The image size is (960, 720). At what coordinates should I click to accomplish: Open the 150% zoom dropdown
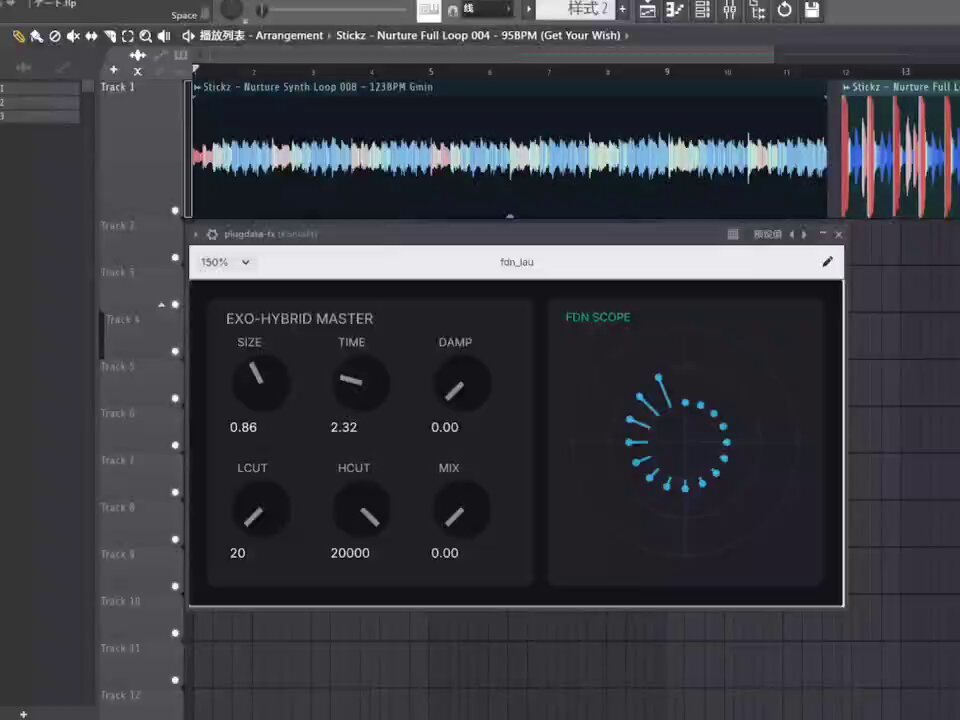tap(225, 262)
